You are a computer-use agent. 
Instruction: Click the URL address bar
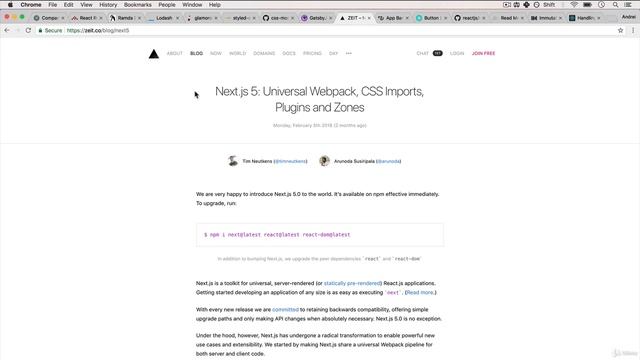(x=327, y=30)
